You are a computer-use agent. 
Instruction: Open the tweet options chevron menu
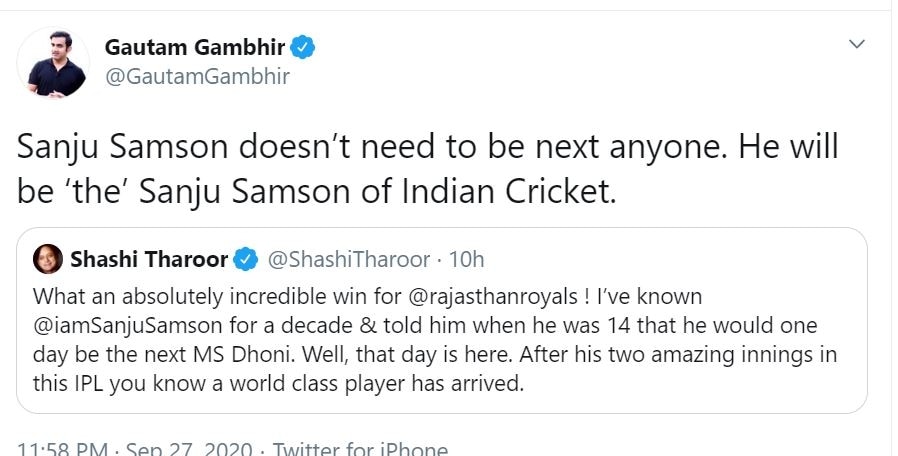856,44
